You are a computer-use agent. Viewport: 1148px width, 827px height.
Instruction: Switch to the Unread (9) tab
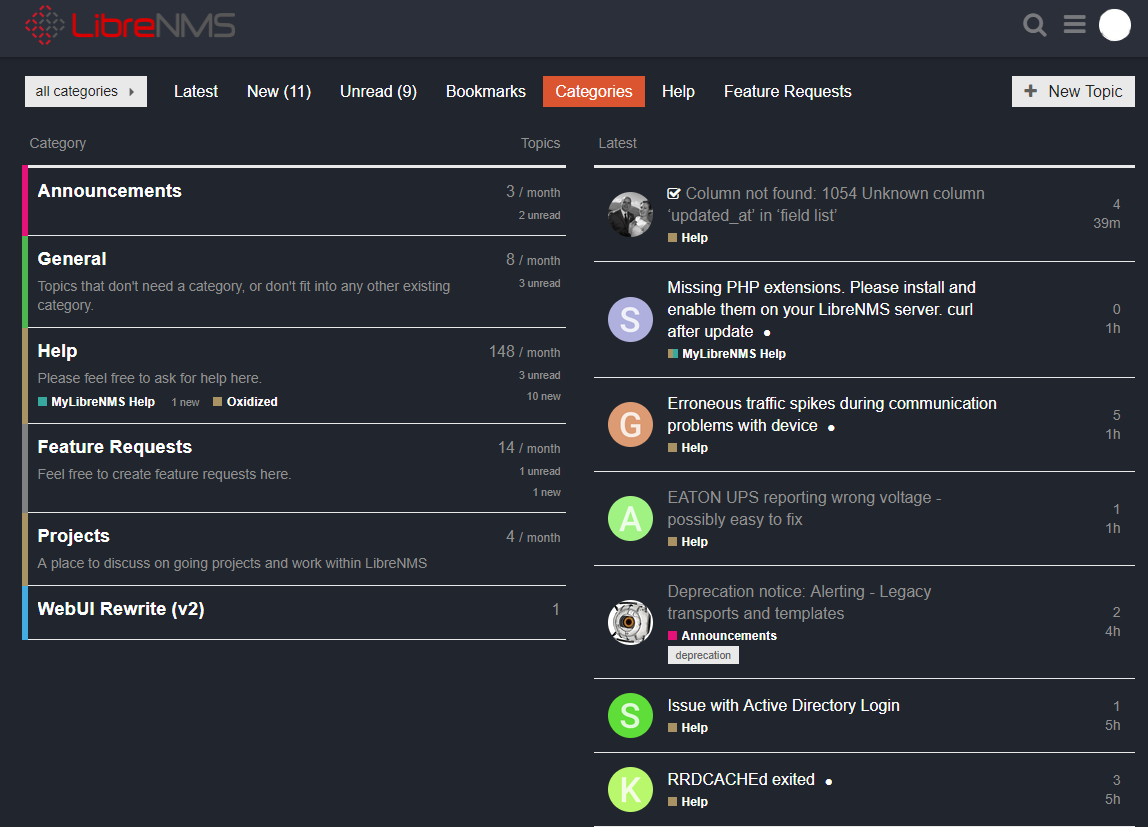click(377, 91)
